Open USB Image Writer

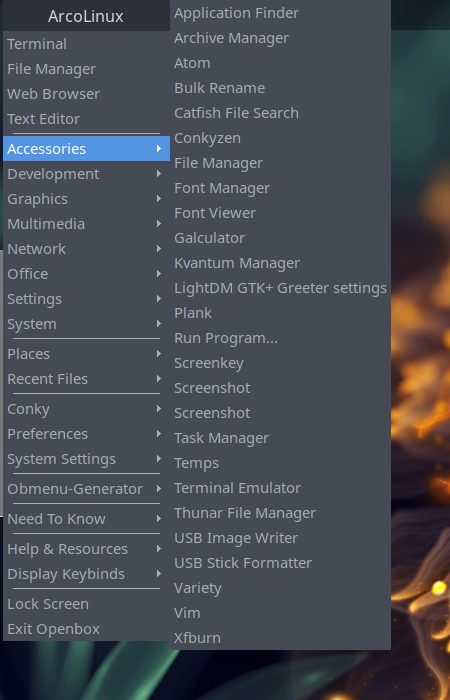click(x=280, y=538)
